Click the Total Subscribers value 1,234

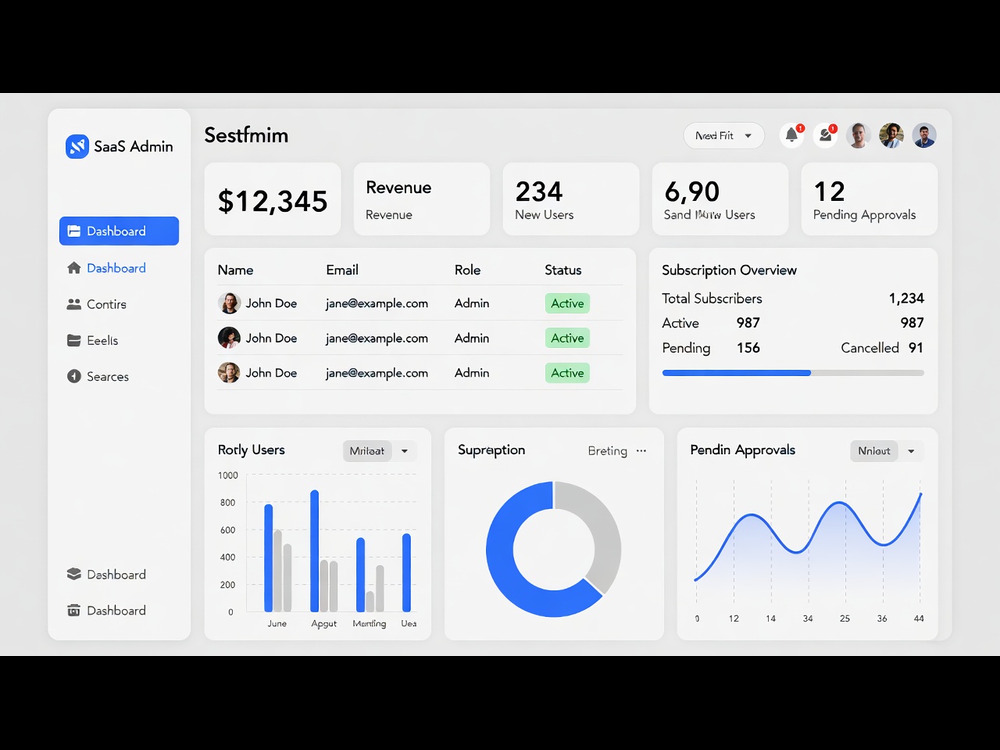click(x=906, y=298)
